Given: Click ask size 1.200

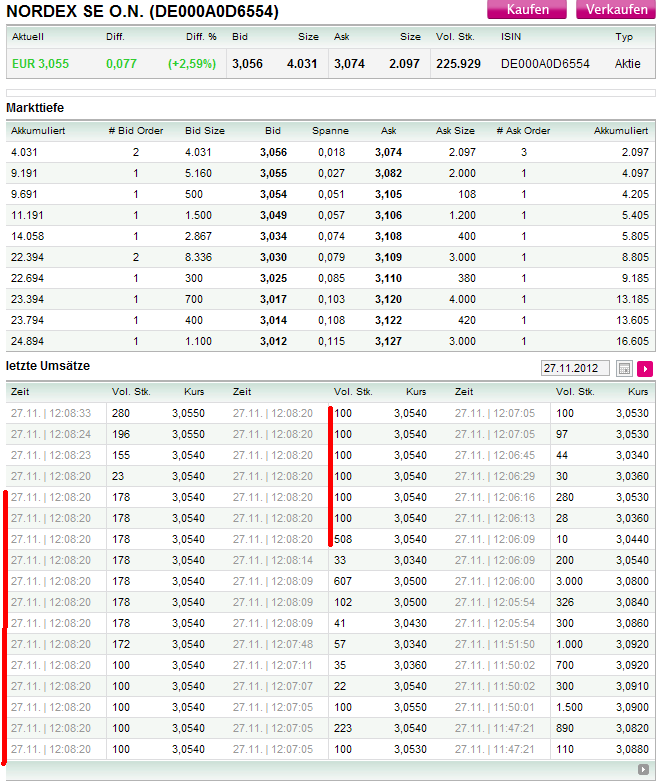Looking at the screenshot, I should [x=462, y=215].
